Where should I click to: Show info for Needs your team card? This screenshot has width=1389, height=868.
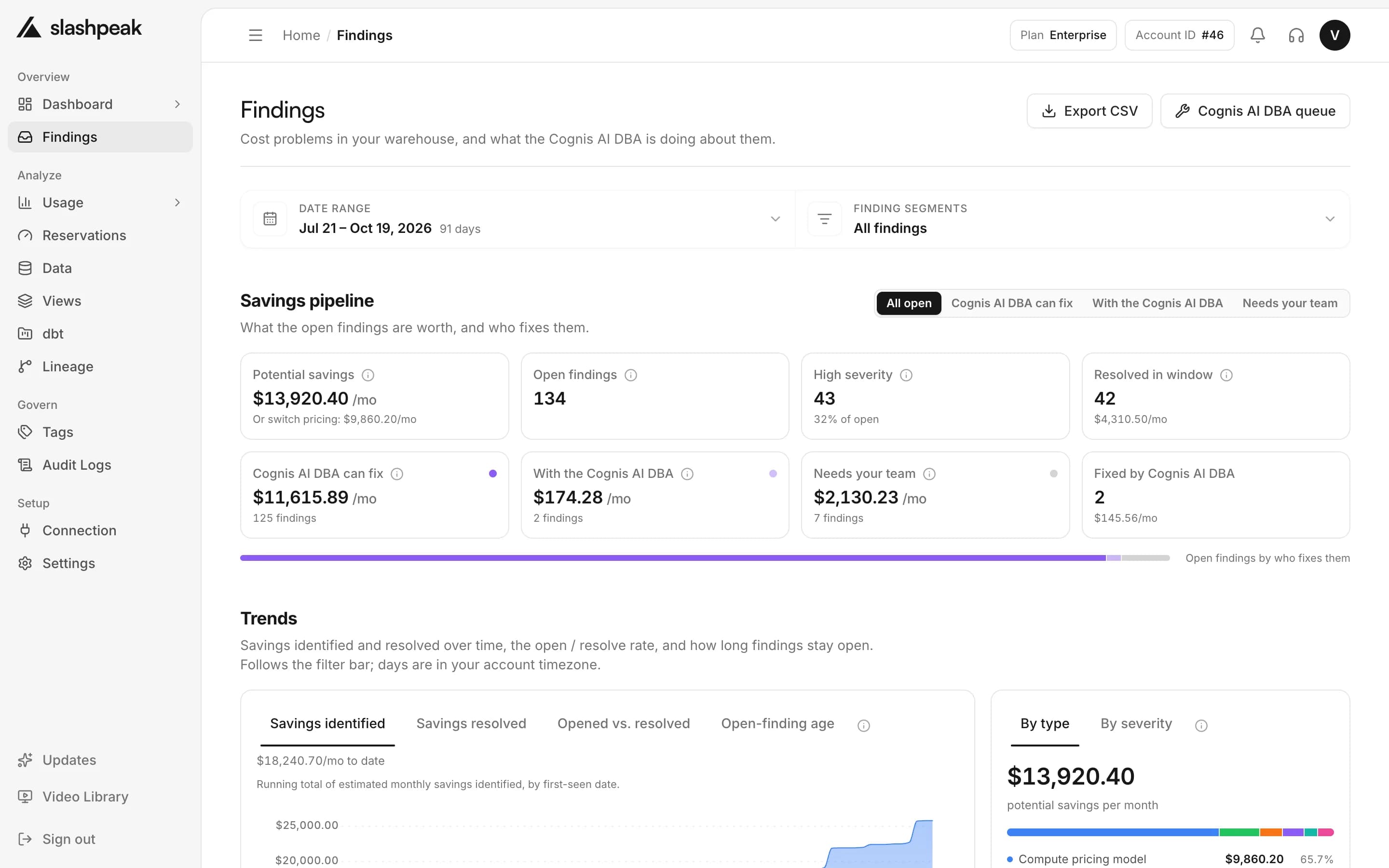click(x=929, y=474)
